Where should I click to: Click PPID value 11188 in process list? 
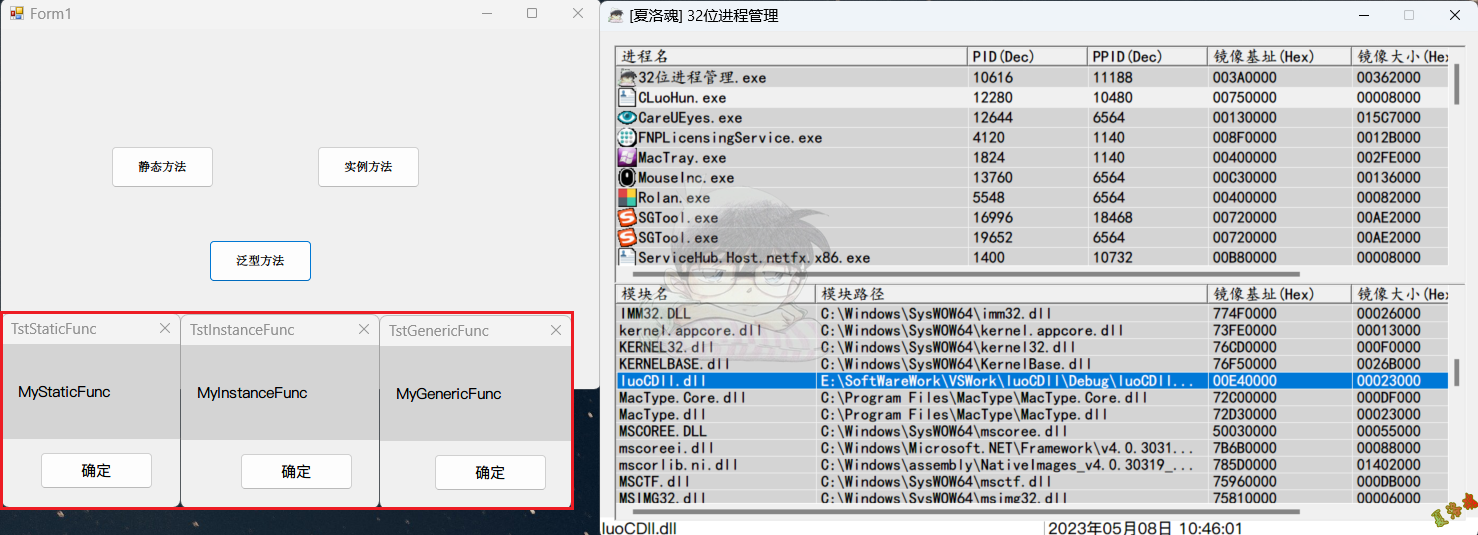[x=1113, y=78]
